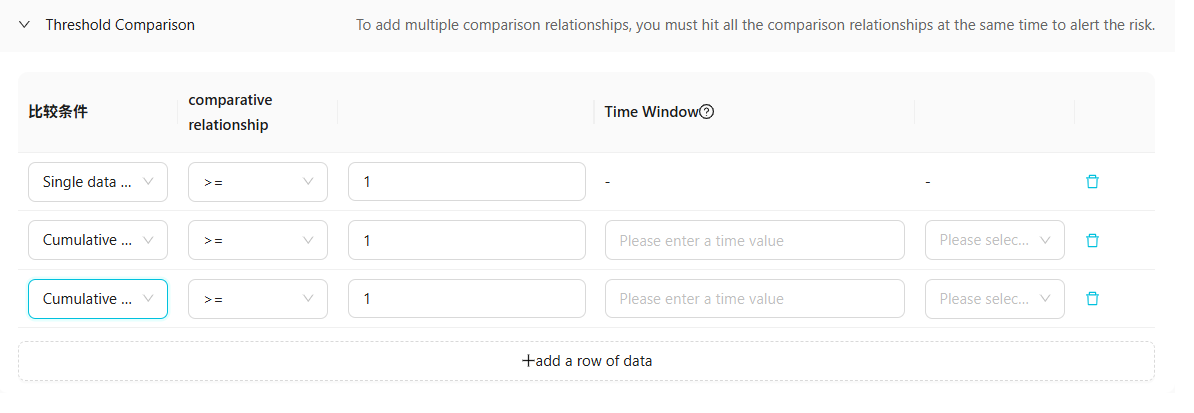Click the Threshold Comparison section title
Screen dimensions: 1194x413
120,24
